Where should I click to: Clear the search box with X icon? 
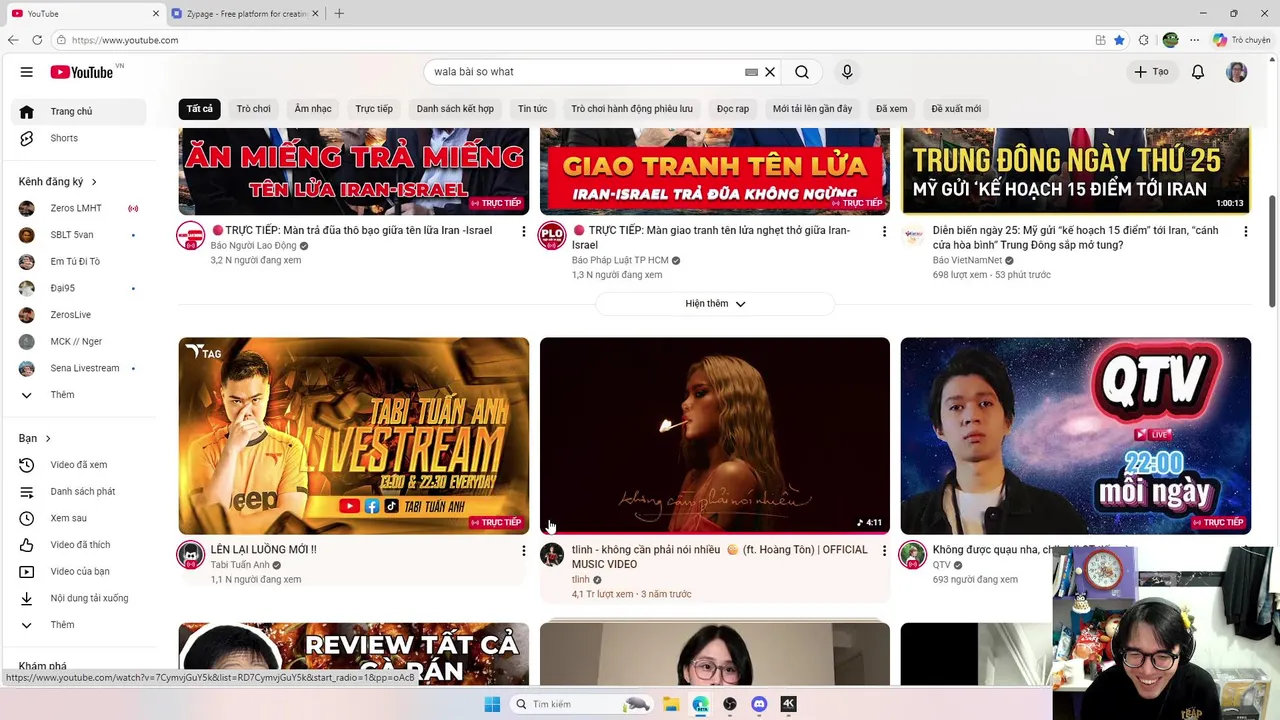click(x=770, y=72)
